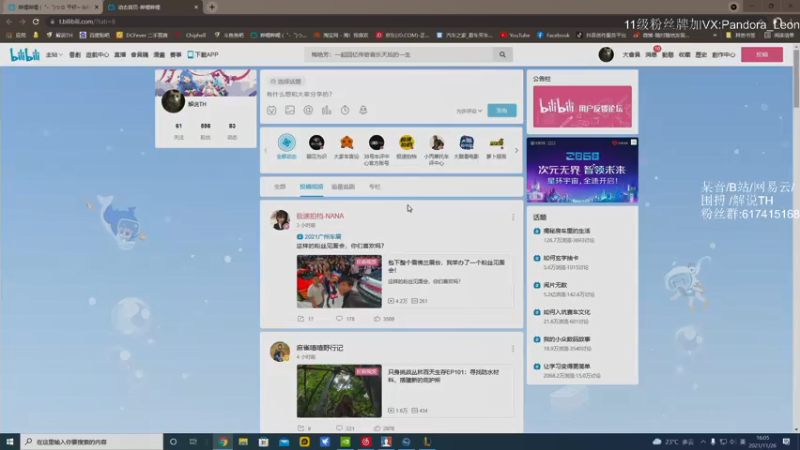Select the orange car avatar in followed list
Screen dimensions: 800x450
pyautogui.click(x=346, y=142)
